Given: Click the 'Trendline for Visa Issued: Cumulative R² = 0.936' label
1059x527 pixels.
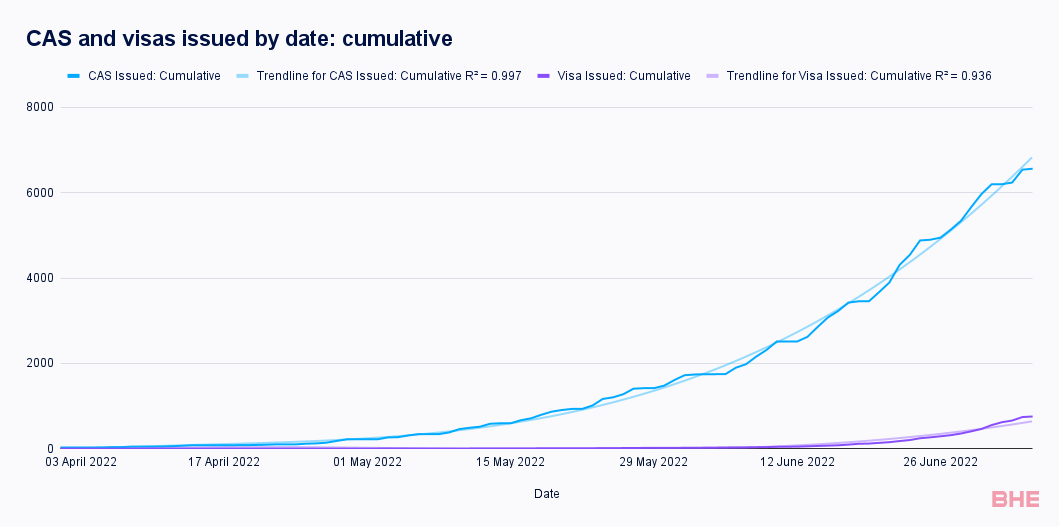Looking at the screenshot, I should (x=859, y=76).
